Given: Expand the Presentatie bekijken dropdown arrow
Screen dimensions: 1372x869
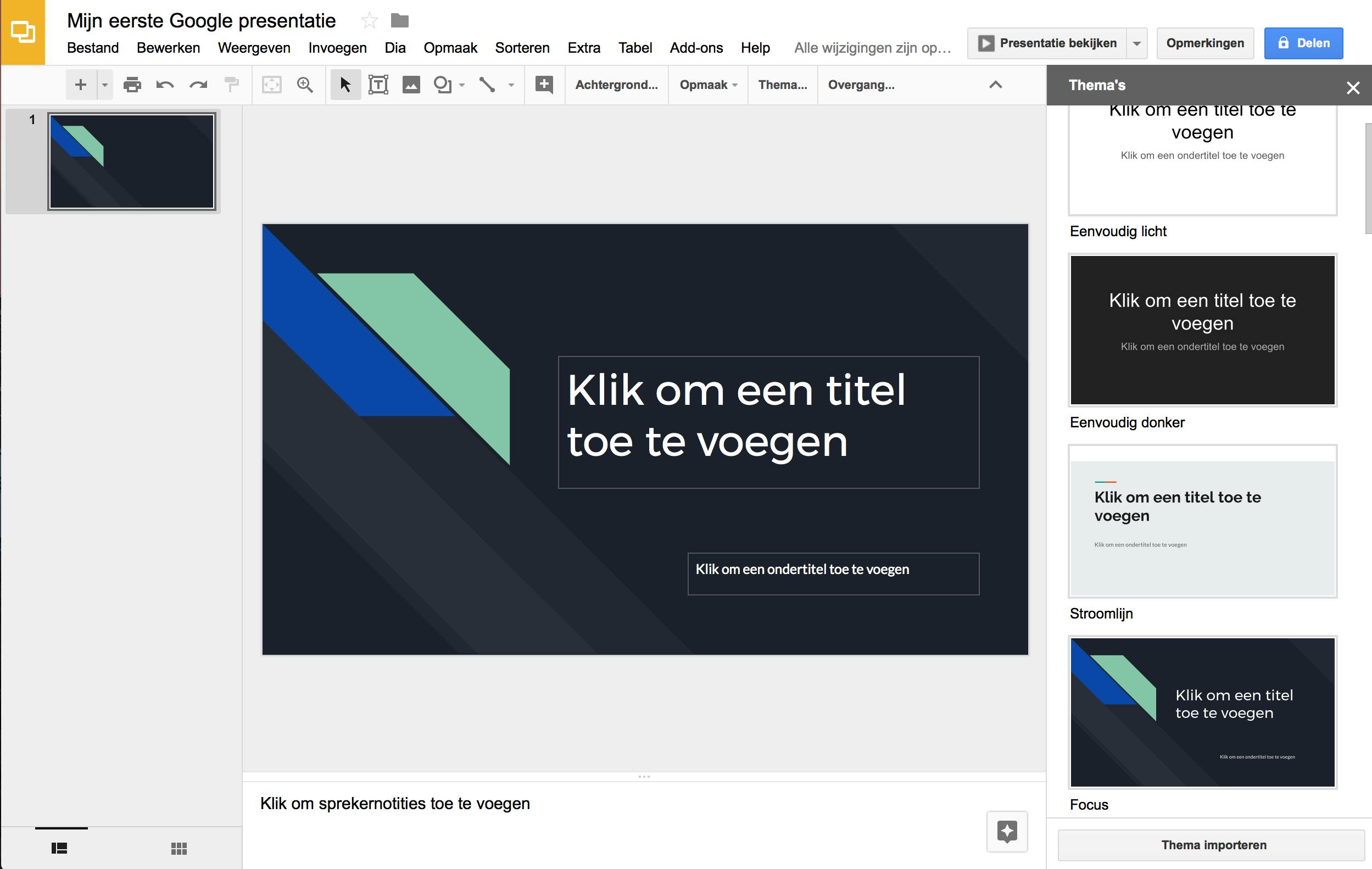Looking at the screenshot, I should [x=1136, y=43].
